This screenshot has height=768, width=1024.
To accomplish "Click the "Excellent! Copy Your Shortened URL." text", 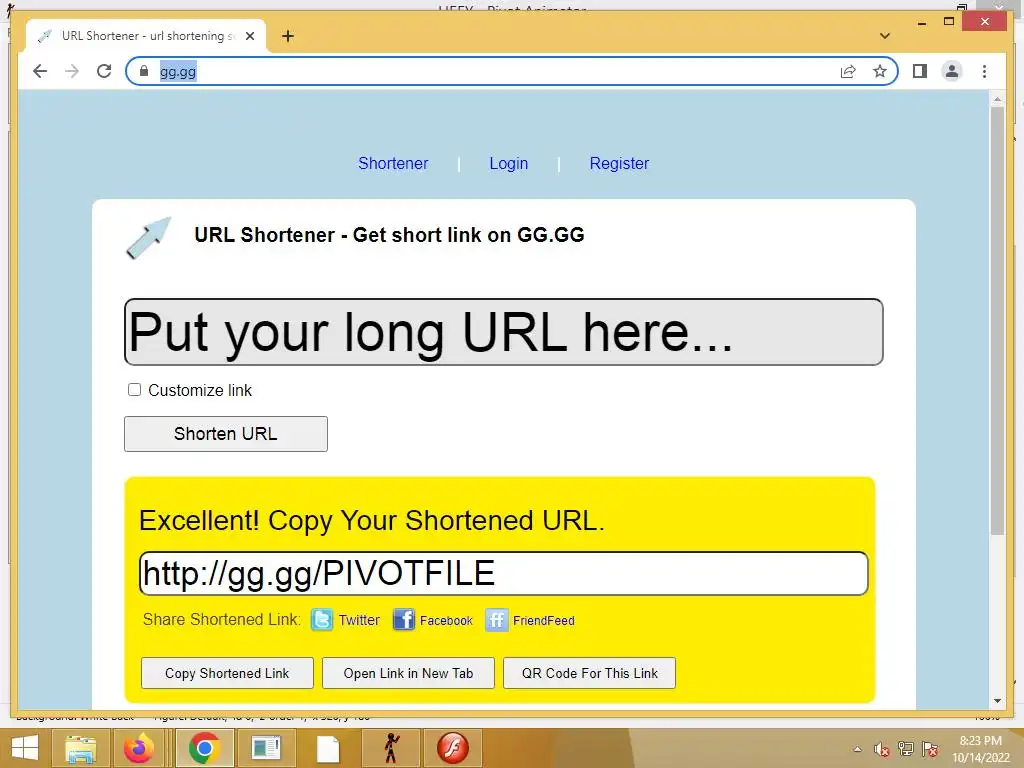I will (372, 521).
